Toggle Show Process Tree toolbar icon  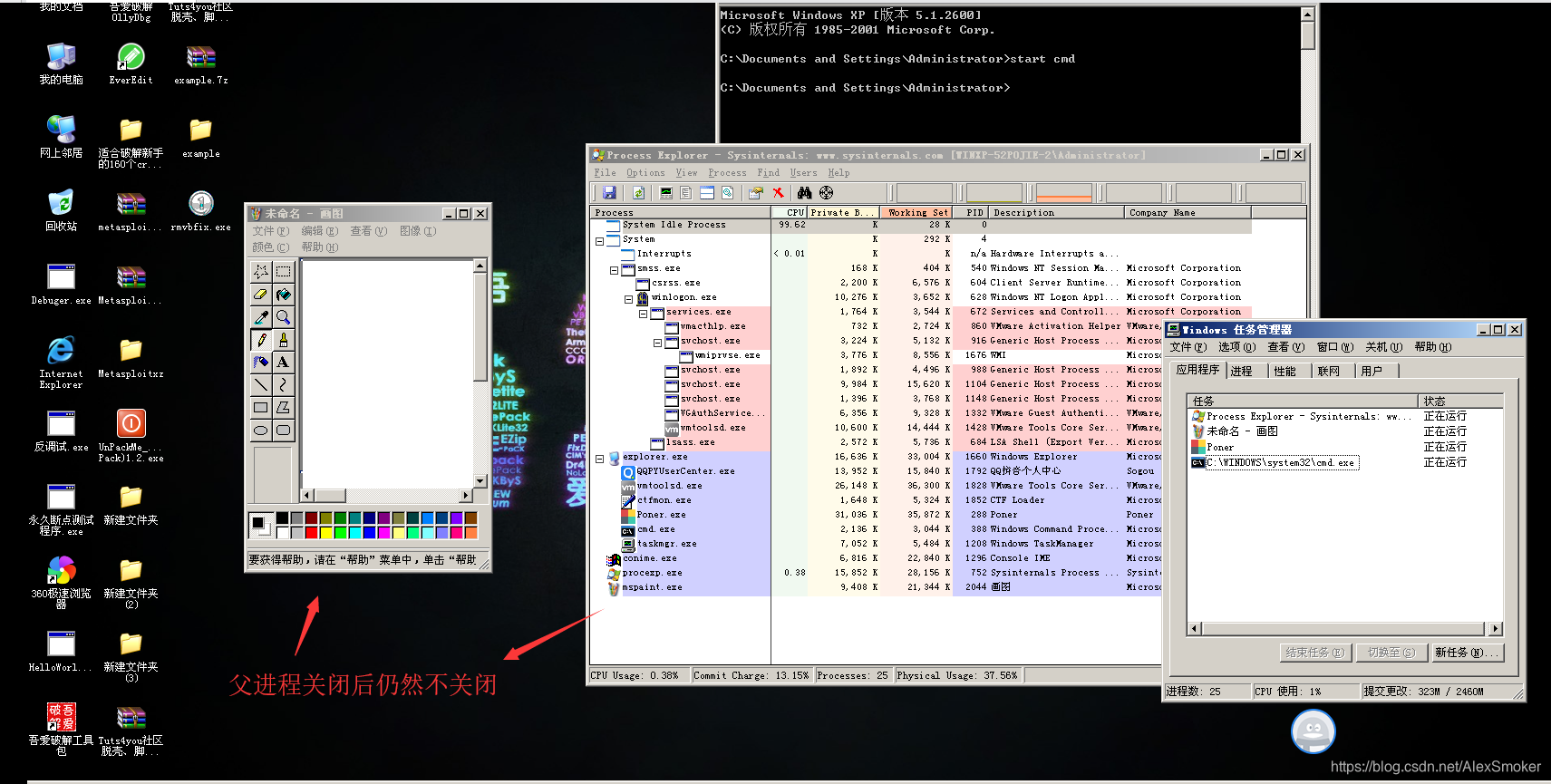(686, 192)
